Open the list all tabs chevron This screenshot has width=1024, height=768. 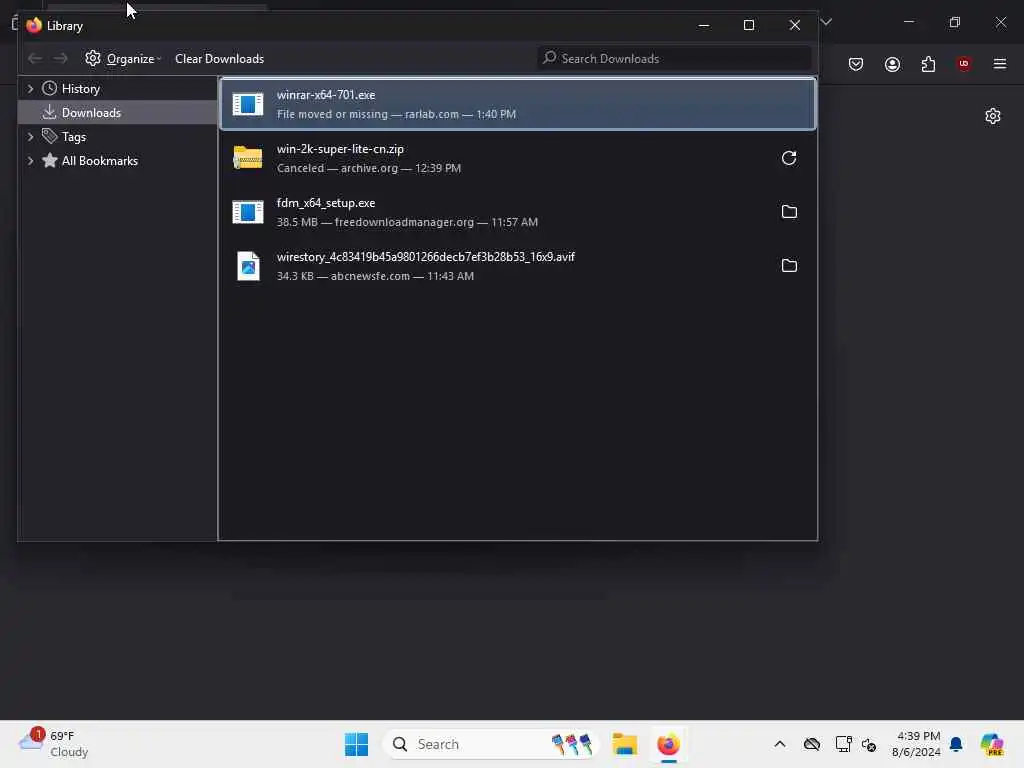[826, 22]
